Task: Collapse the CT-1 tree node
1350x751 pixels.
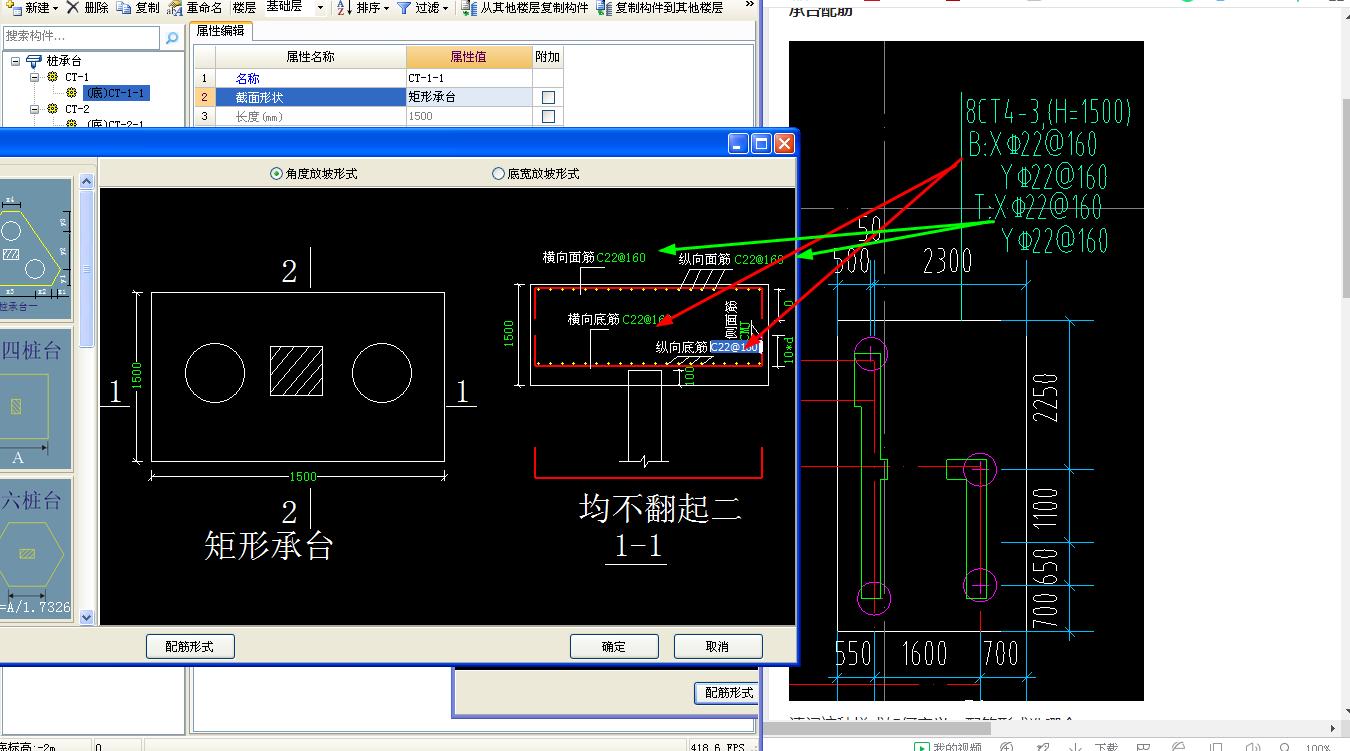Action: 35,77
